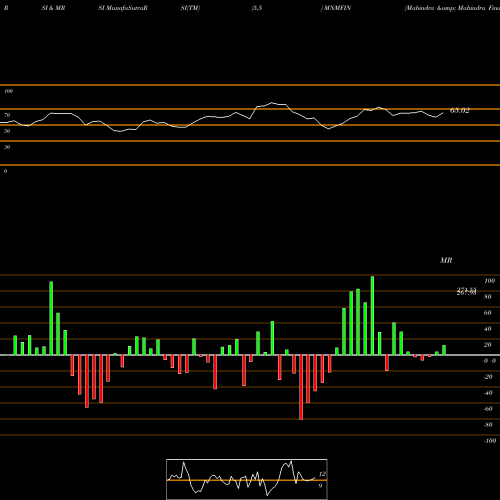Image resolution: width=500 pixels, height=500 pixels.
Task: Click the RSI axis label 30
Action: tap(7, 147)
